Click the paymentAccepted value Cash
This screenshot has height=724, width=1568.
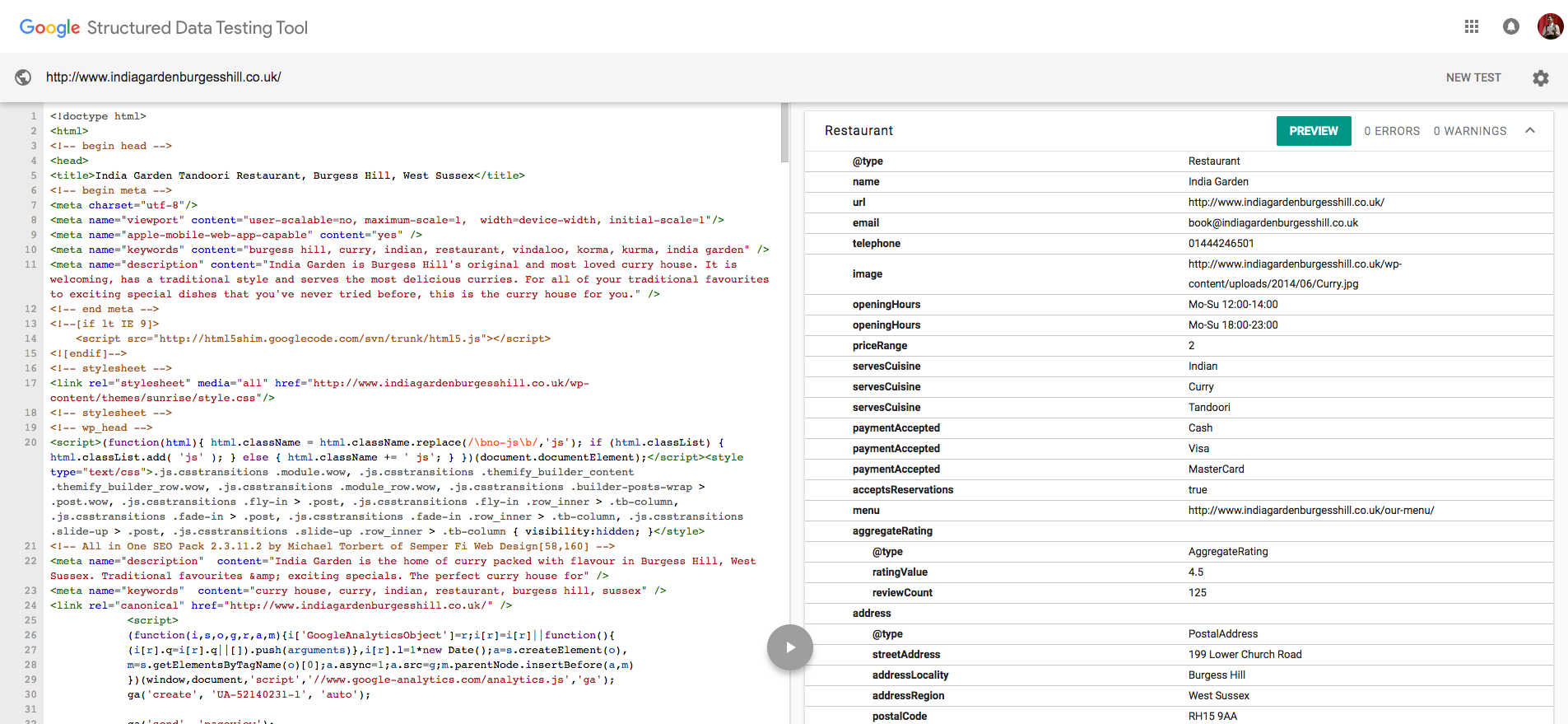coord(1200,428)
